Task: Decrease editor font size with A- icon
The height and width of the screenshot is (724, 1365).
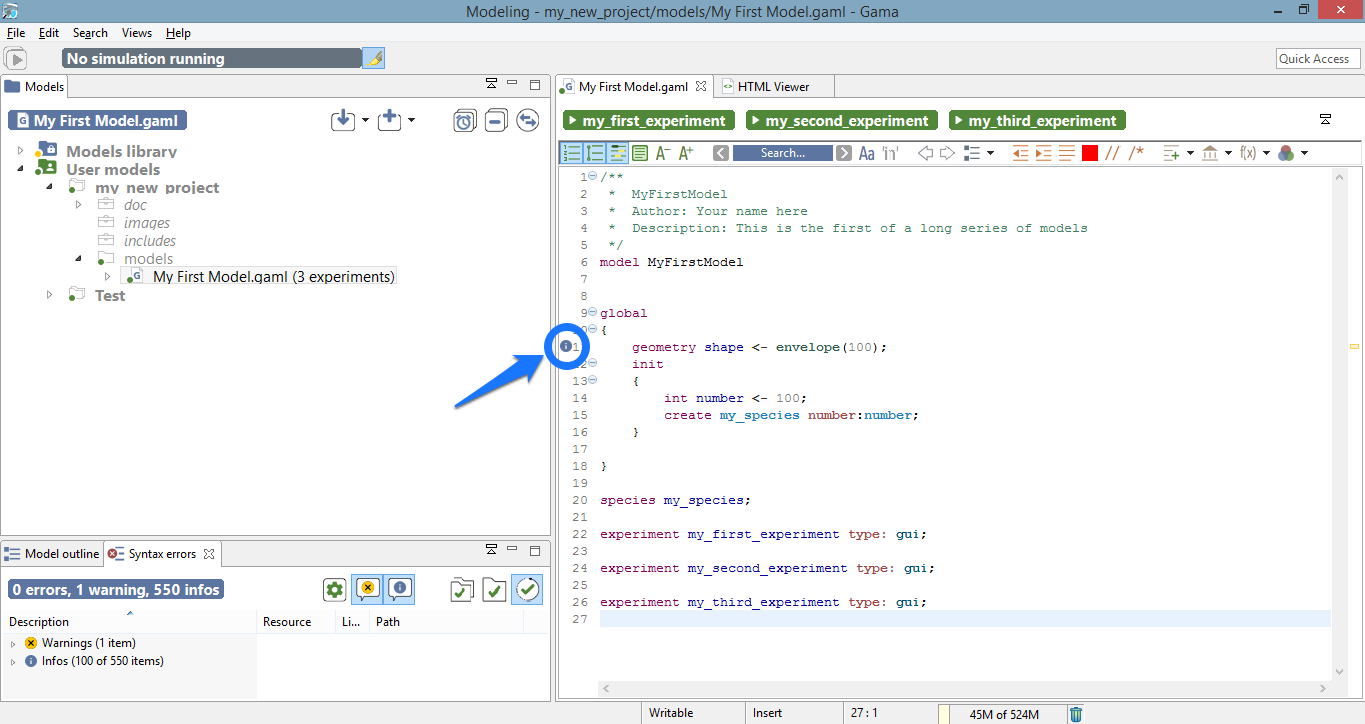Action: pyautogui.click(x=663, y=153)
